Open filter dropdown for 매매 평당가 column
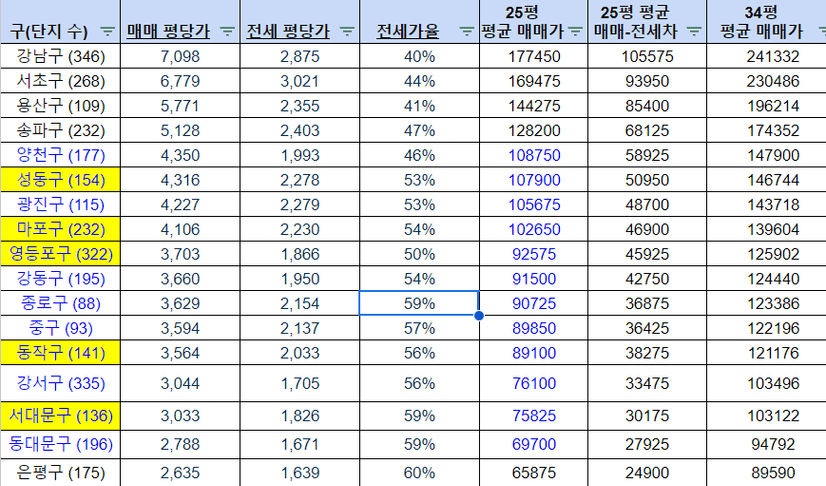This screenshot has width=826, height=486. point(227,32)
